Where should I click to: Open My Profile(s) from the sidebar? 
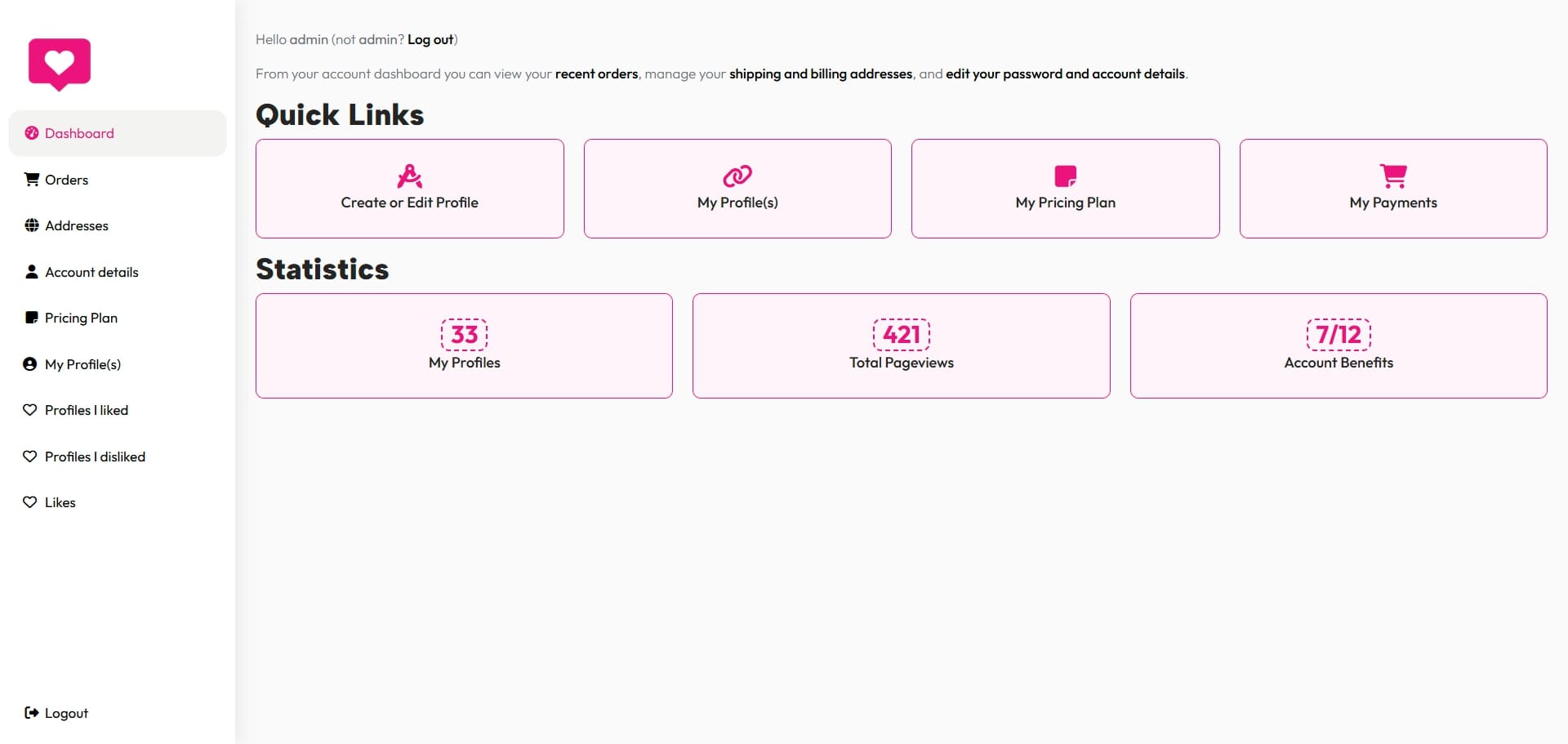[82, 364]
